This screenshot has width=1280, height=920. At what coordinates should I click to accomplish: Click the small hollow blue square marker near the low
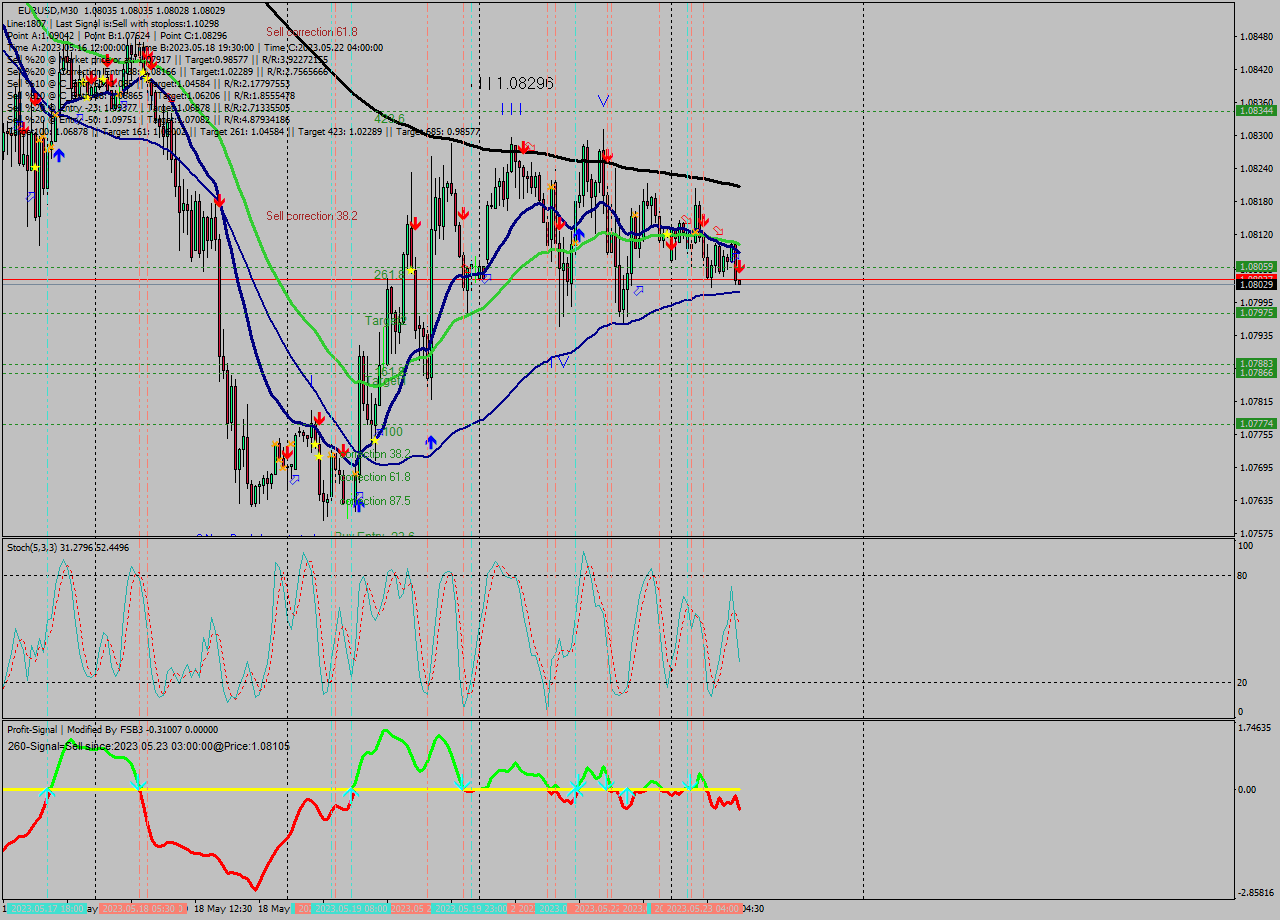pyautogui.click(x=358, y=496)
